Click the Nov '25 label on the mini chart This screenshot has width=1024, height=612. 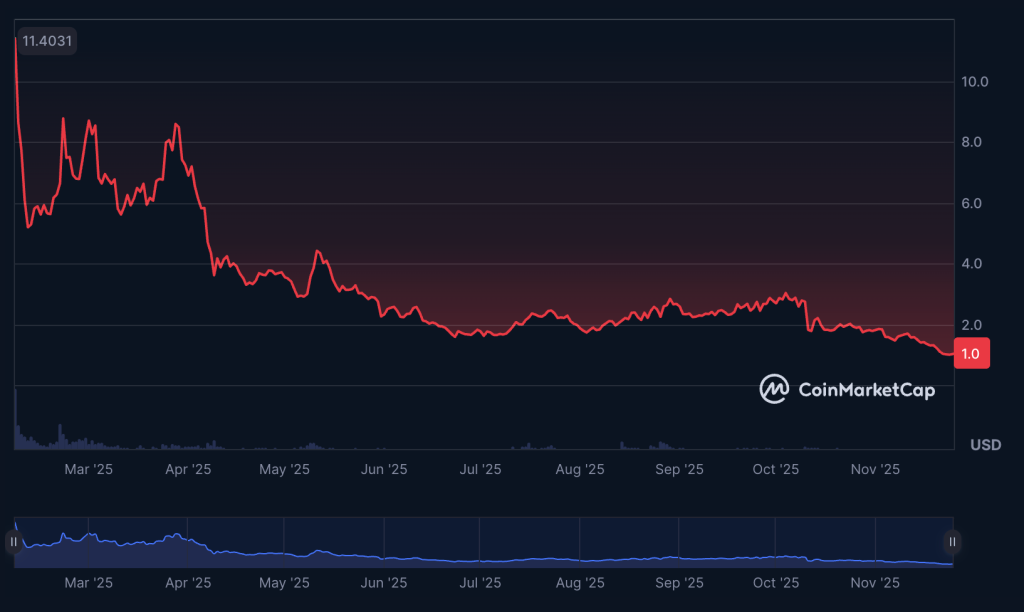[875, 582]
